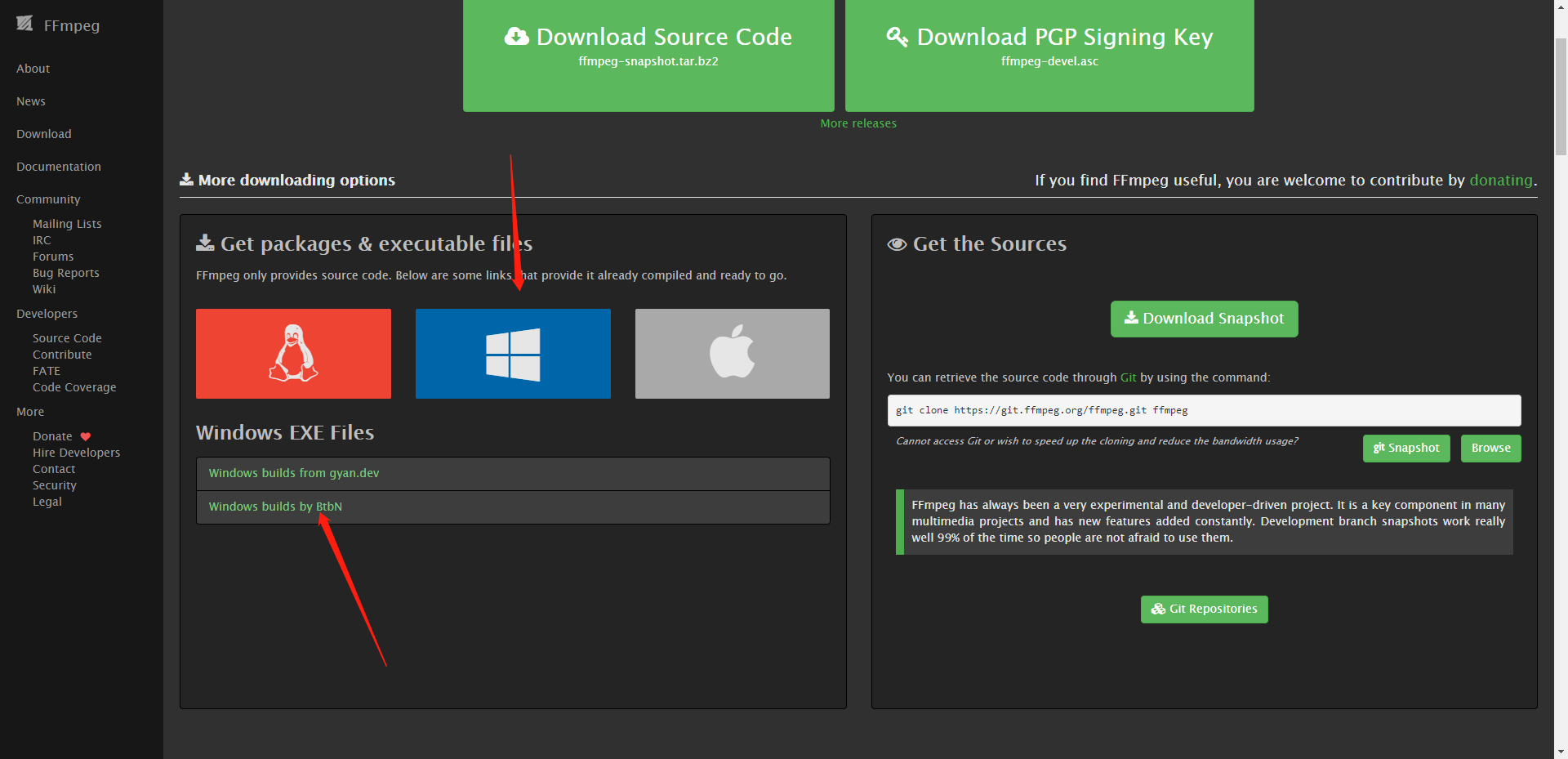
Task: Click the scrollbar down arrow
Action: click(1561, 752)
